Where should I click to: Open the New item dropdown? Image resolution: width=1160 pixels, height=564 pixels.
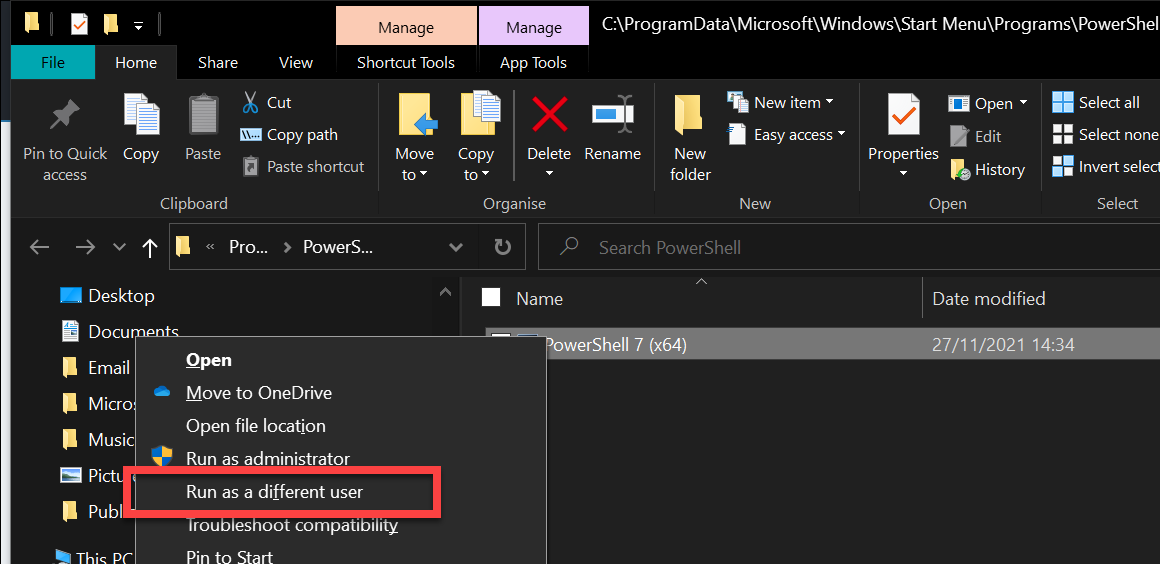point(780,101)
